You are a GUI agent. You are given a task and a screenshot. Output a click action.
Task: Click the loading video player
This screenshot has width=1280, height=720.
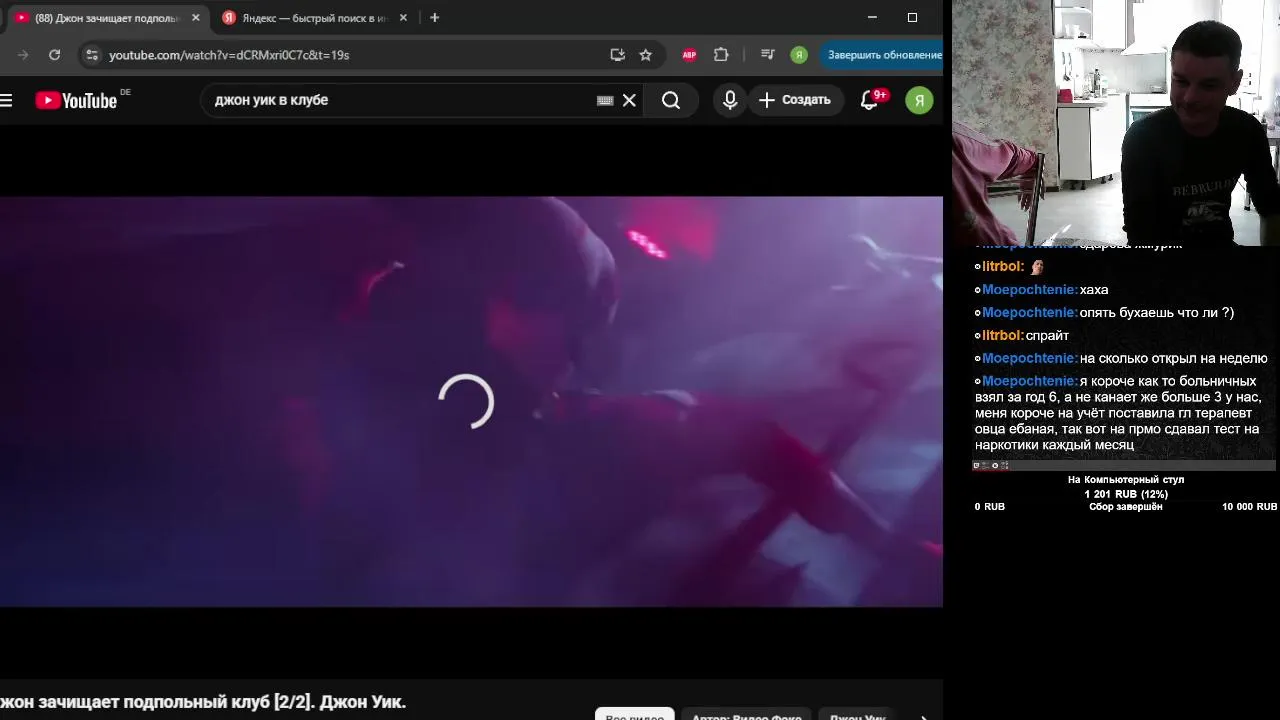coord(471,401)
